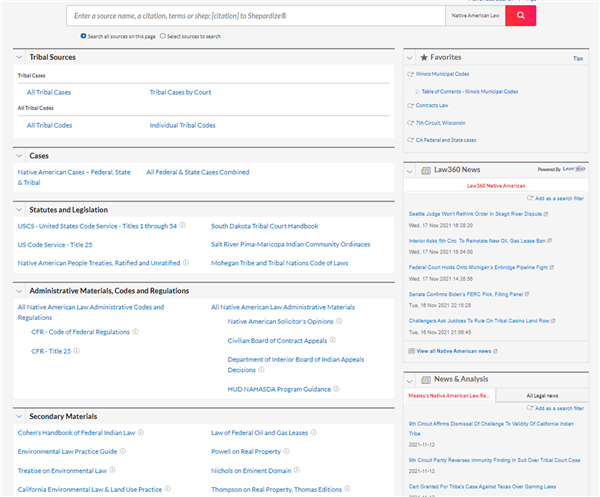Open info icon for Law of Federal Oil and Gas Leases

click(314, 432)
